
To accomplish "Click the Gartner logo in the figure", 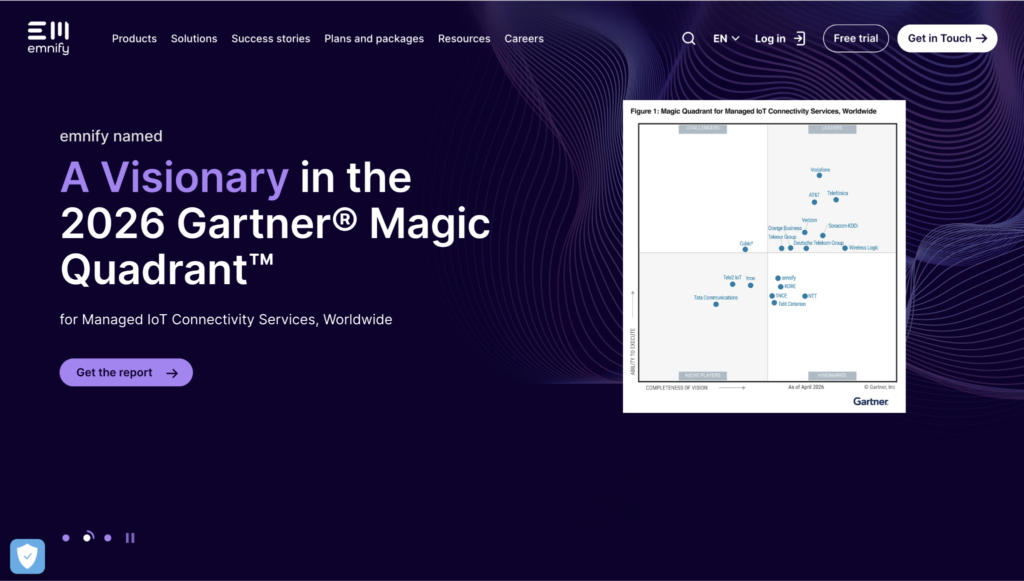I will [871, 401].
